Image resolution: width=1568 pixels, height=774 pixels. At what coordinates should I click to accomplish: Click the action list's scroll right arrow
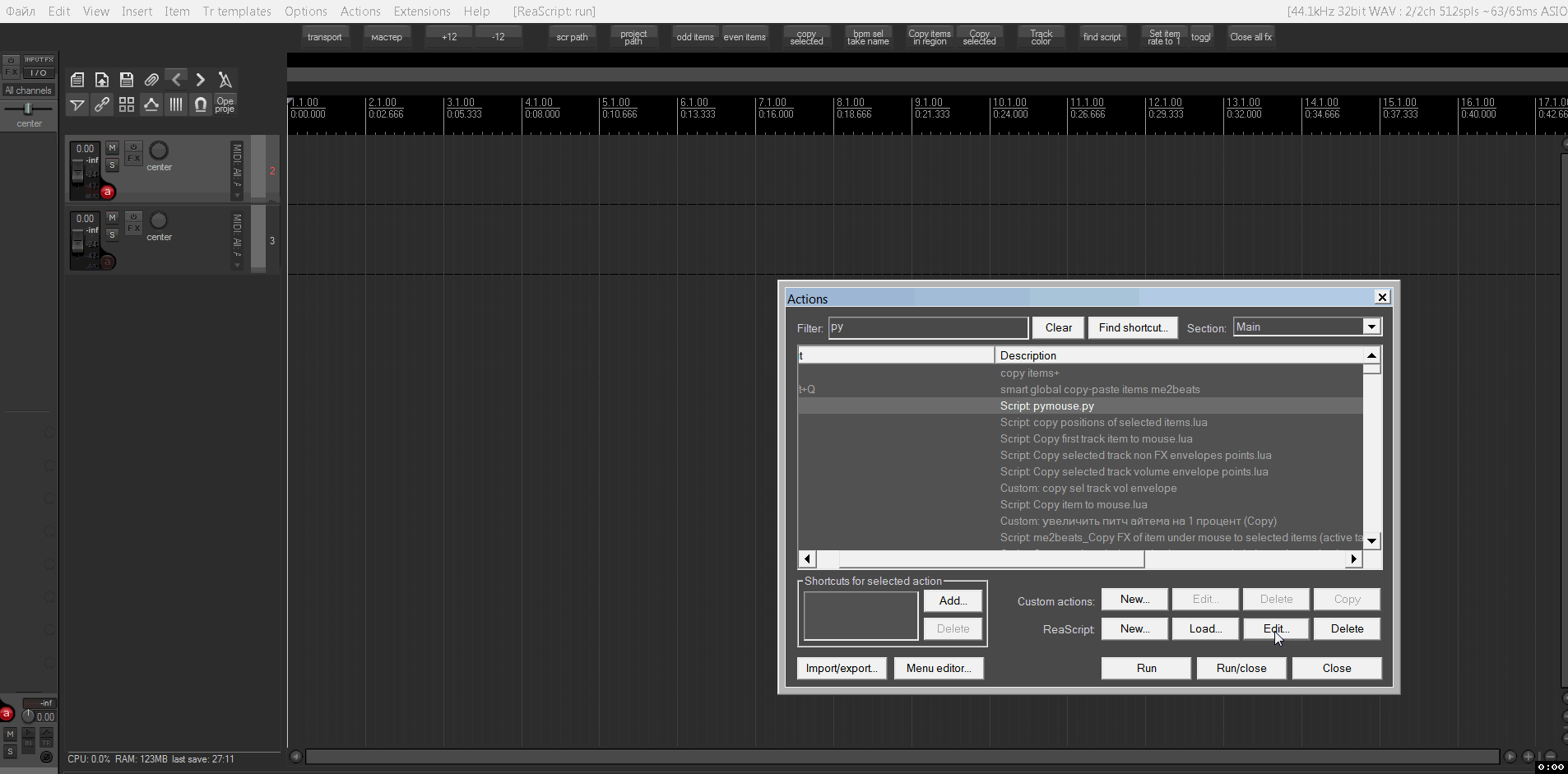tap(1353, 559)
